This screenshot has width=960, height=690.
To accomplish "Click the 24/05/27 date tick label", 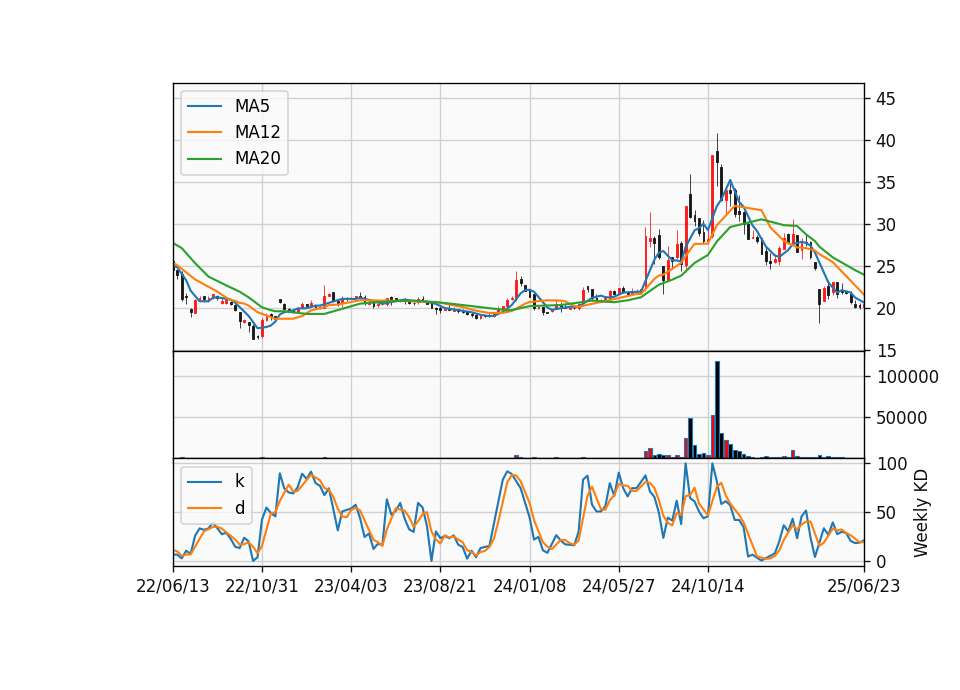I will pos(618,586).
